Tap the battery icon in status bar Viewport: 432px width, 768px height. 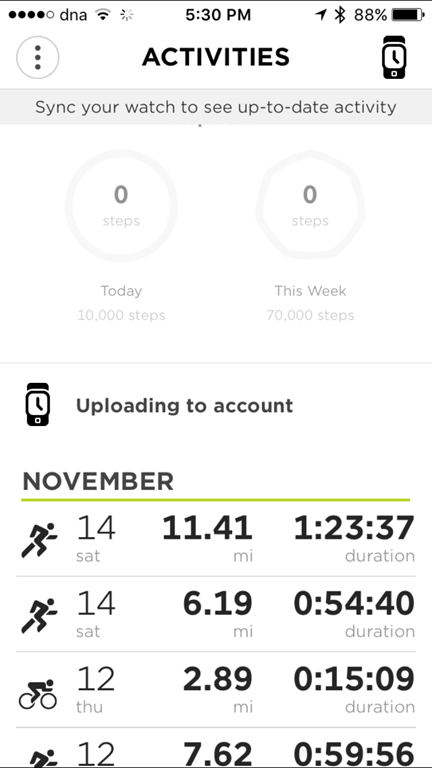408,15
